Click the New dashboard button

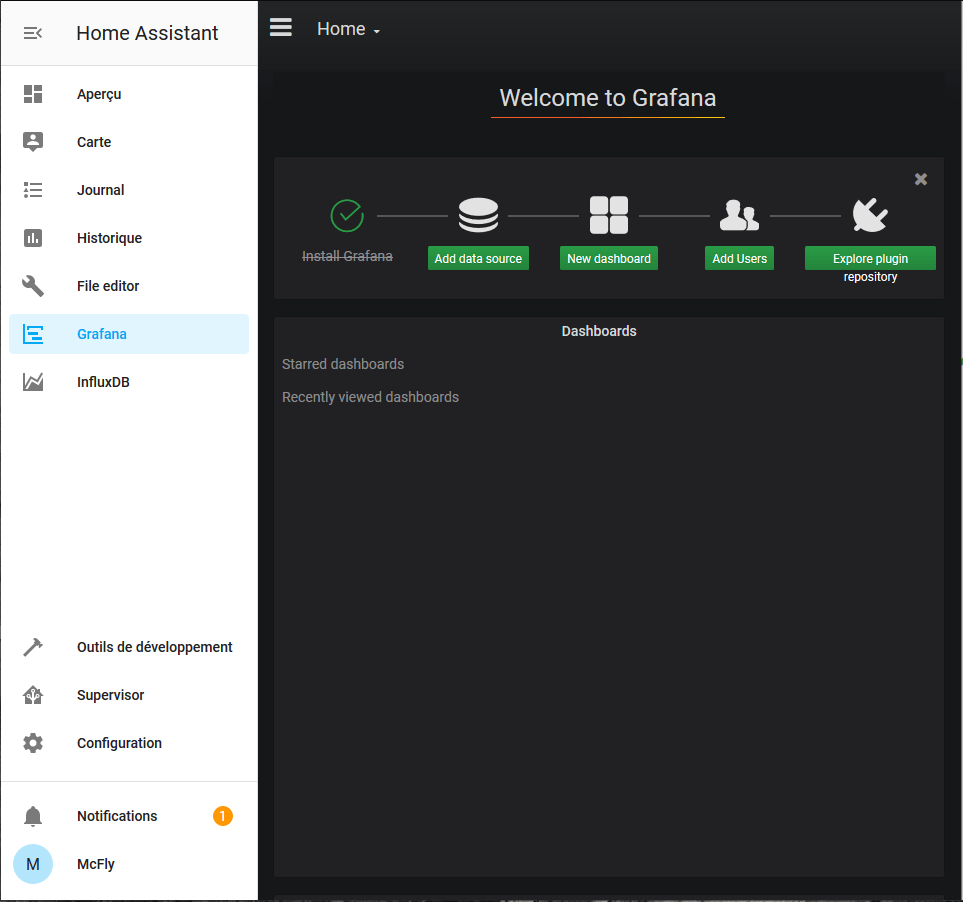click(x=608, y=258)
